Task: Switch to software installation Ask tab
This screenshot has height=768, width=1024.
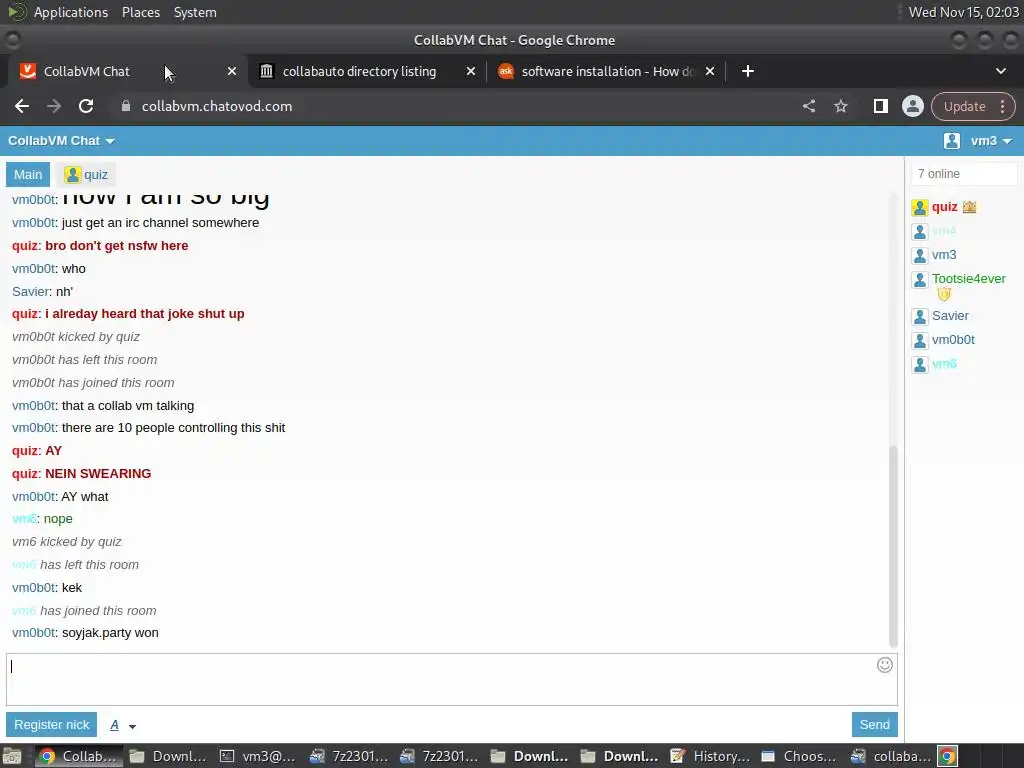Action: [606, 71]
